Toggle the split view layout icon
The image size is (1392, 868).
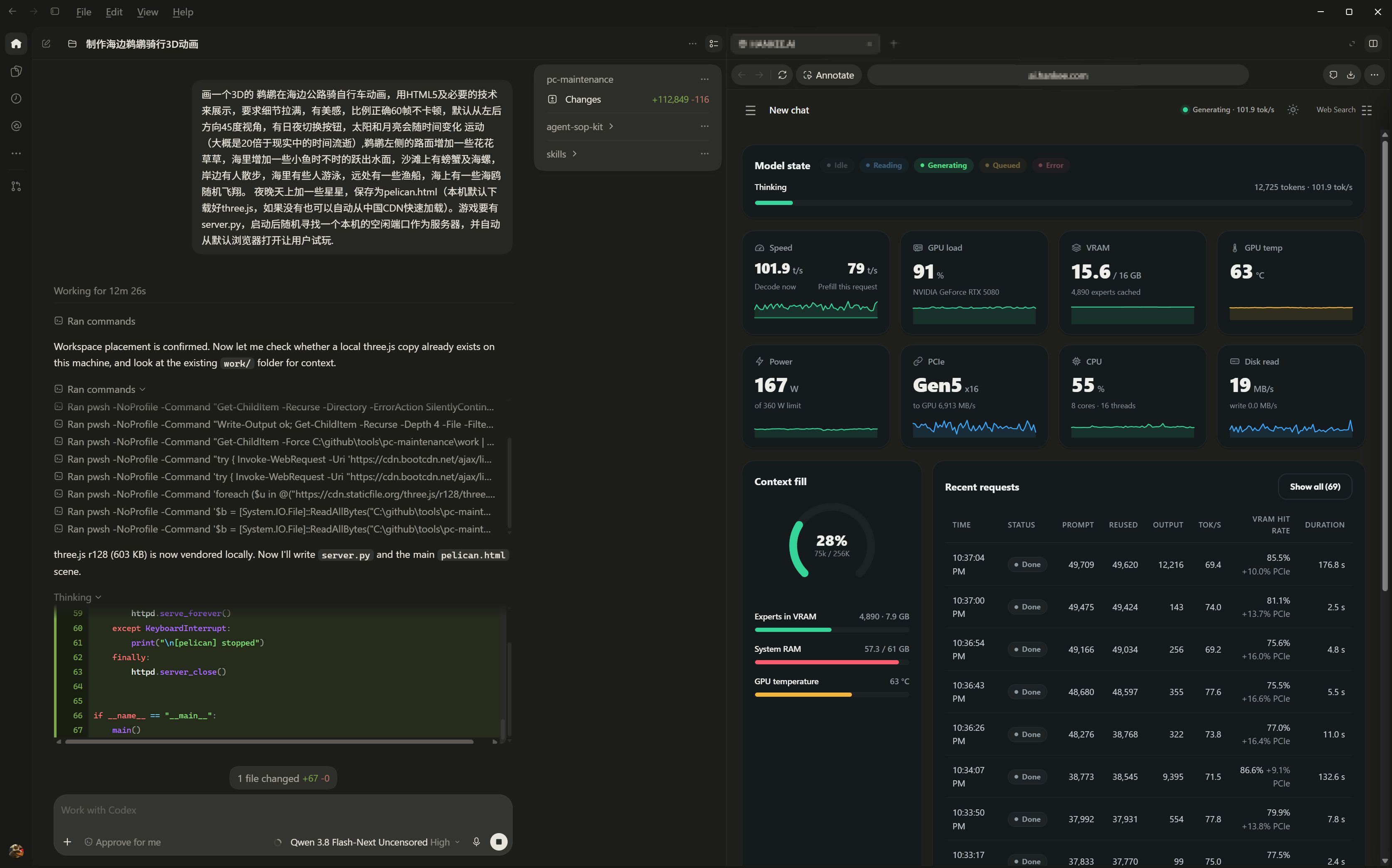click(1373, 44)
